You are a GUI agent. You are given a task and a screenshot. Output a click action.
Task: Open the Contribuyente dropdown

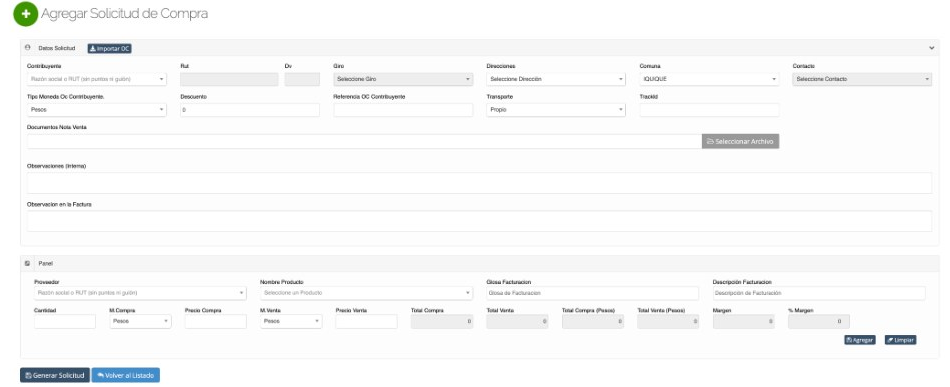(97, 79)
